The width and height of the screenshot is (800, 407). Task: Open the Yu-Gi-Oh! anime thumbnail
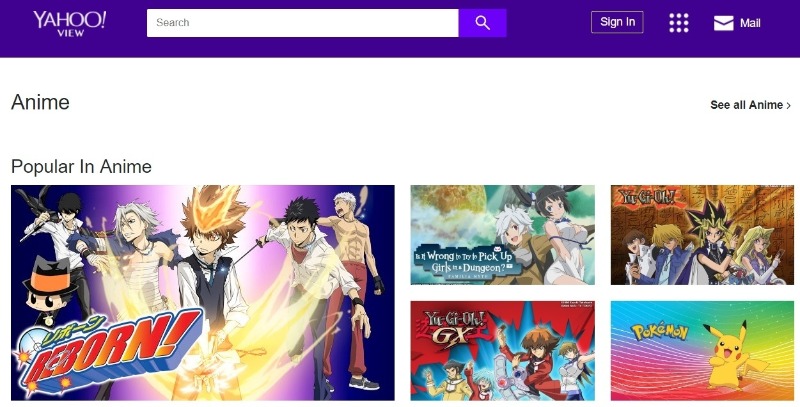(x=702, y=235)
